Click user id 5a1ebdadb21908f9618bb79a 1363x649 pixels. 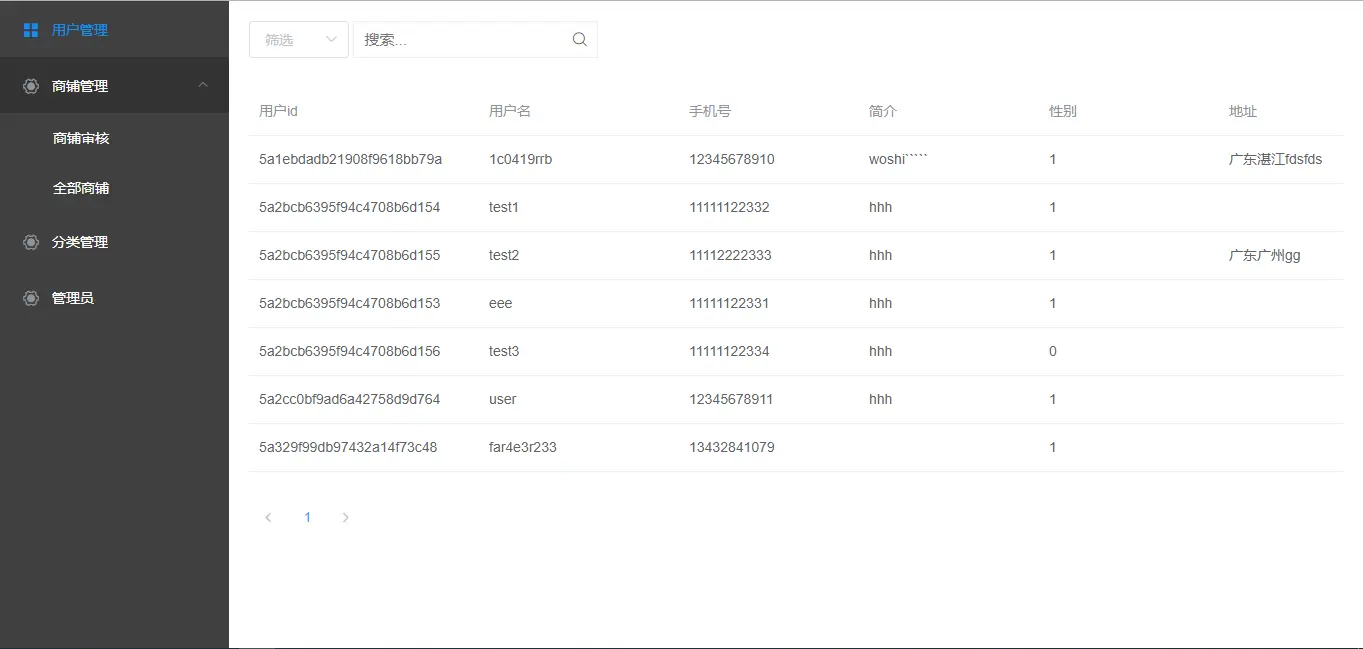coord(350,159)
